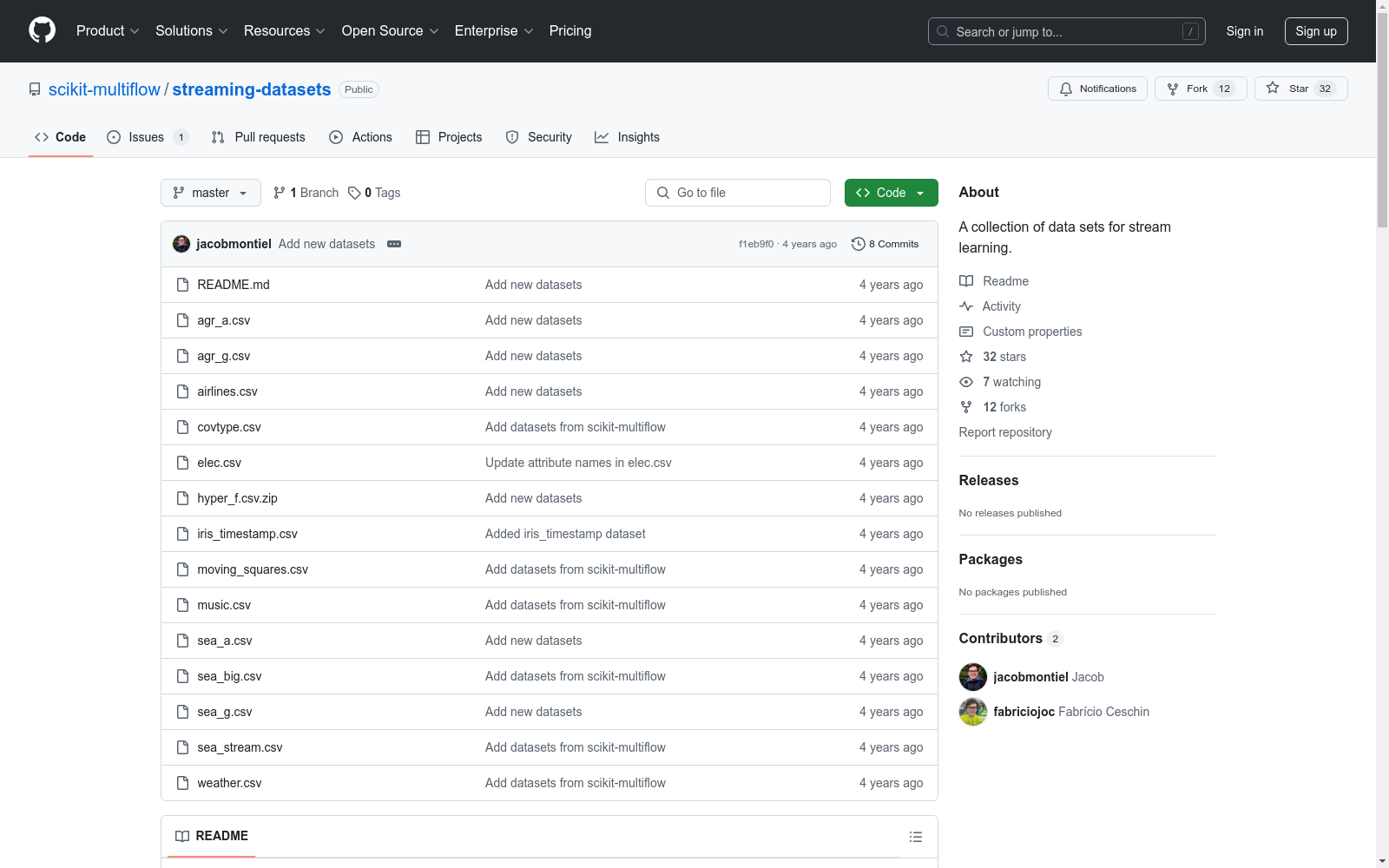Click the star icon in Star button
Viewport: 1389px width, 868px height.
coord(1273,88)
